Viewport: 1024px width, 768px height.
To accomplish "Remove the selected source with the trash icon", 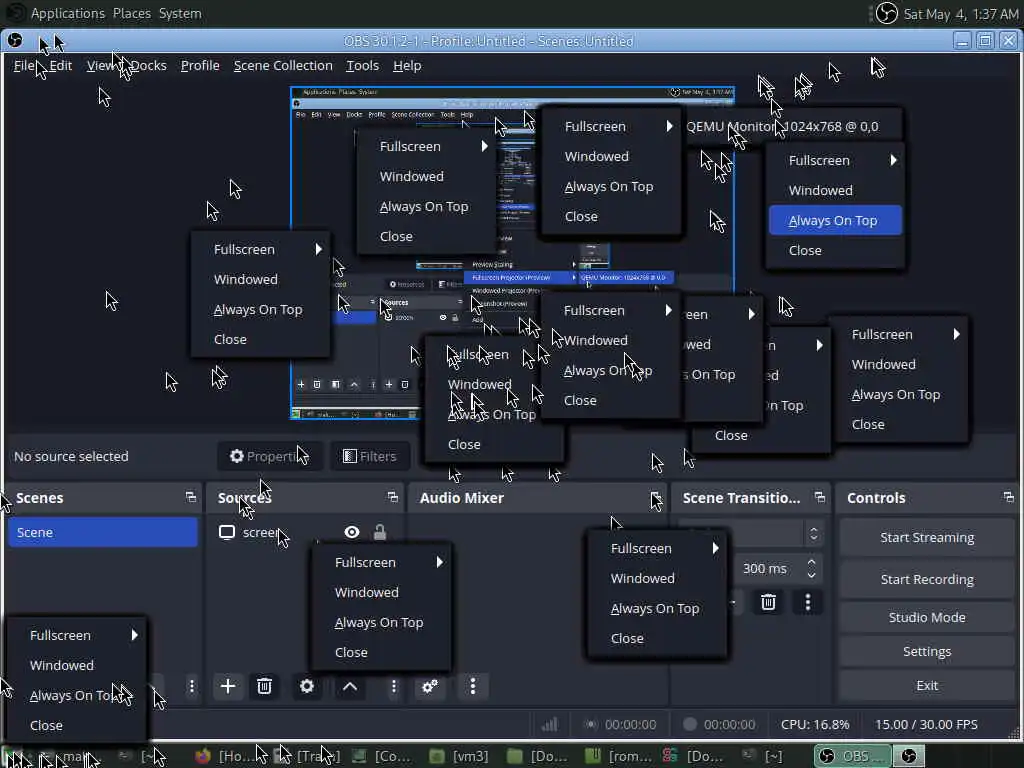I will pyautogui.click(x=264, y=686).
